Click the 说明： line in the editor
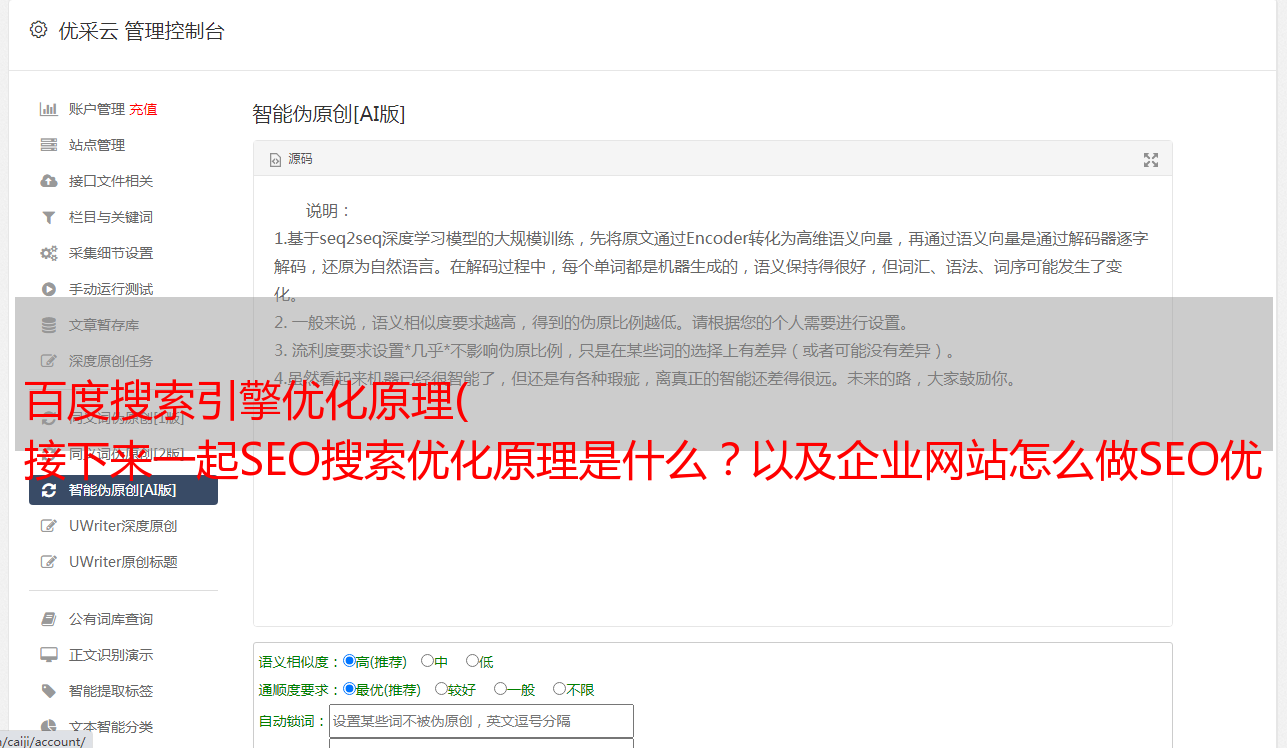This screenshot has height=748, width=1287. click(329, 211)
